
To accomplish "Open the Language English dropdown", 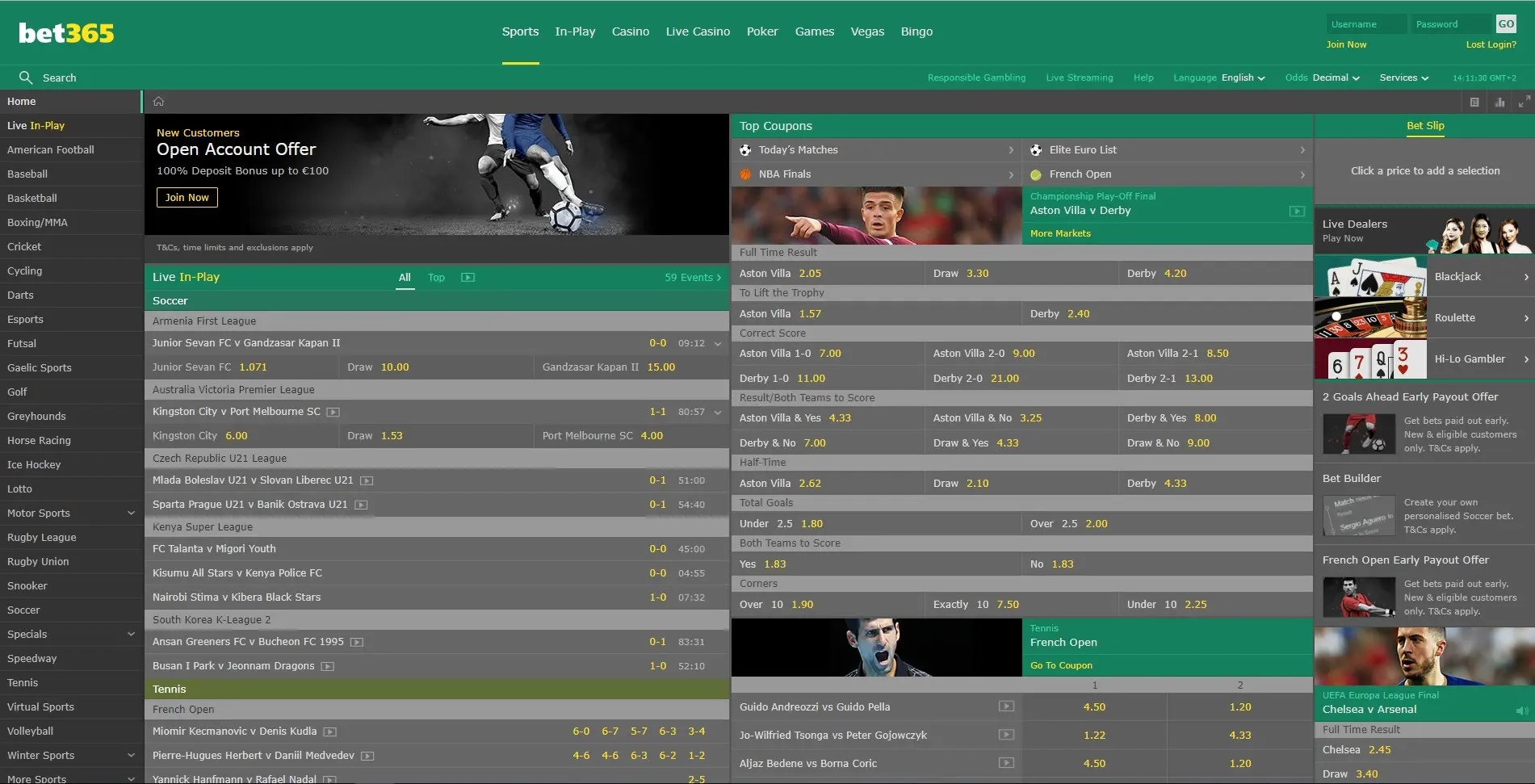I will tap(1219, 78).
